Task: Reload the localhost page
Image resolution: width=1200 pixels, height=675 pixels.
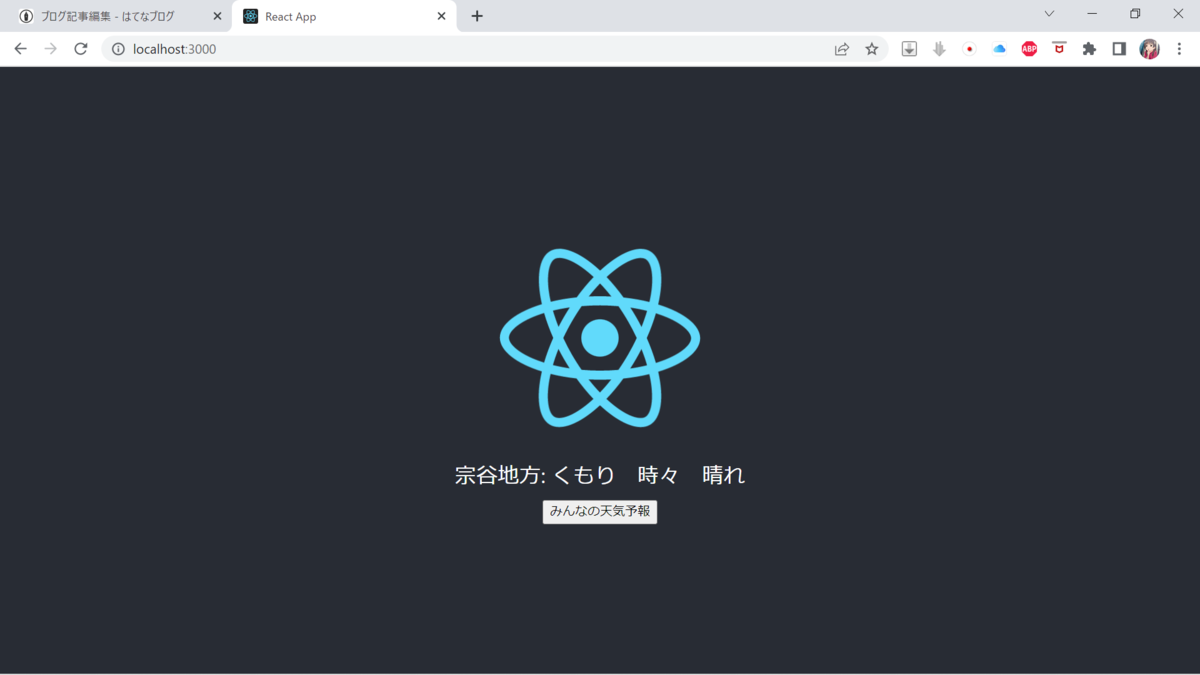Action: pos(81,49)
